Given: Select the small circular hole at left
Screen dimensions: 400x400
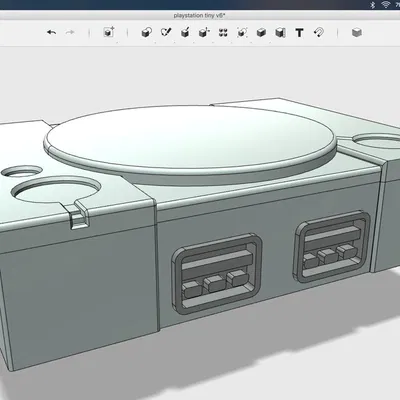Looking at the screenshot, I should point(23,171).
